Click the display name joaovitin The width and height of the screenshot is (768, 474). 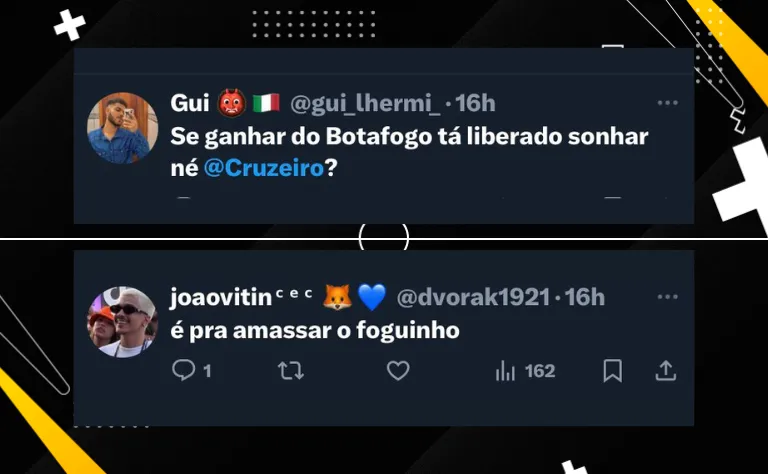(x=221, y=297)
